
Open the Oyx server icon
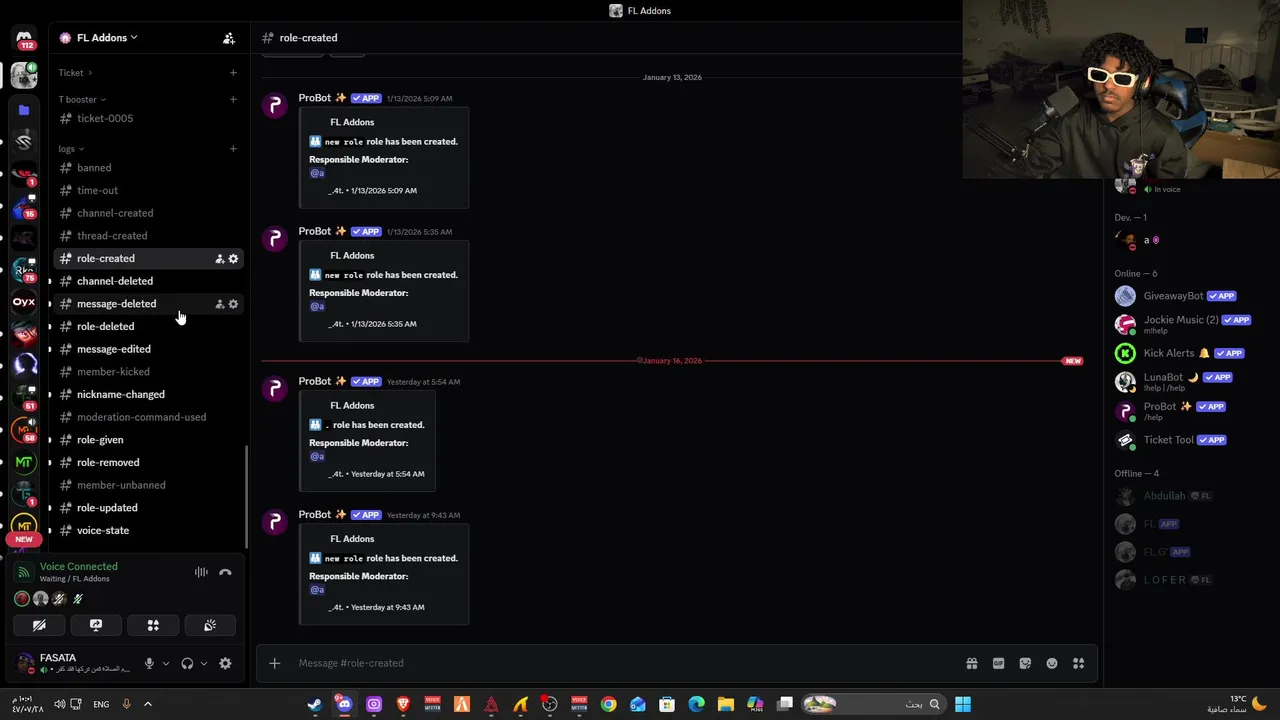point(24,301)
